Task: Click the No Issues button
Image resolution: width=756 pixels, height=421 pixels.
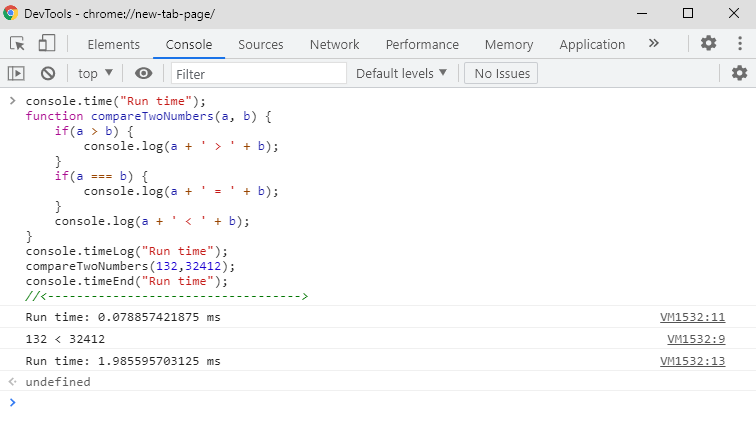Action: (502, 73)
